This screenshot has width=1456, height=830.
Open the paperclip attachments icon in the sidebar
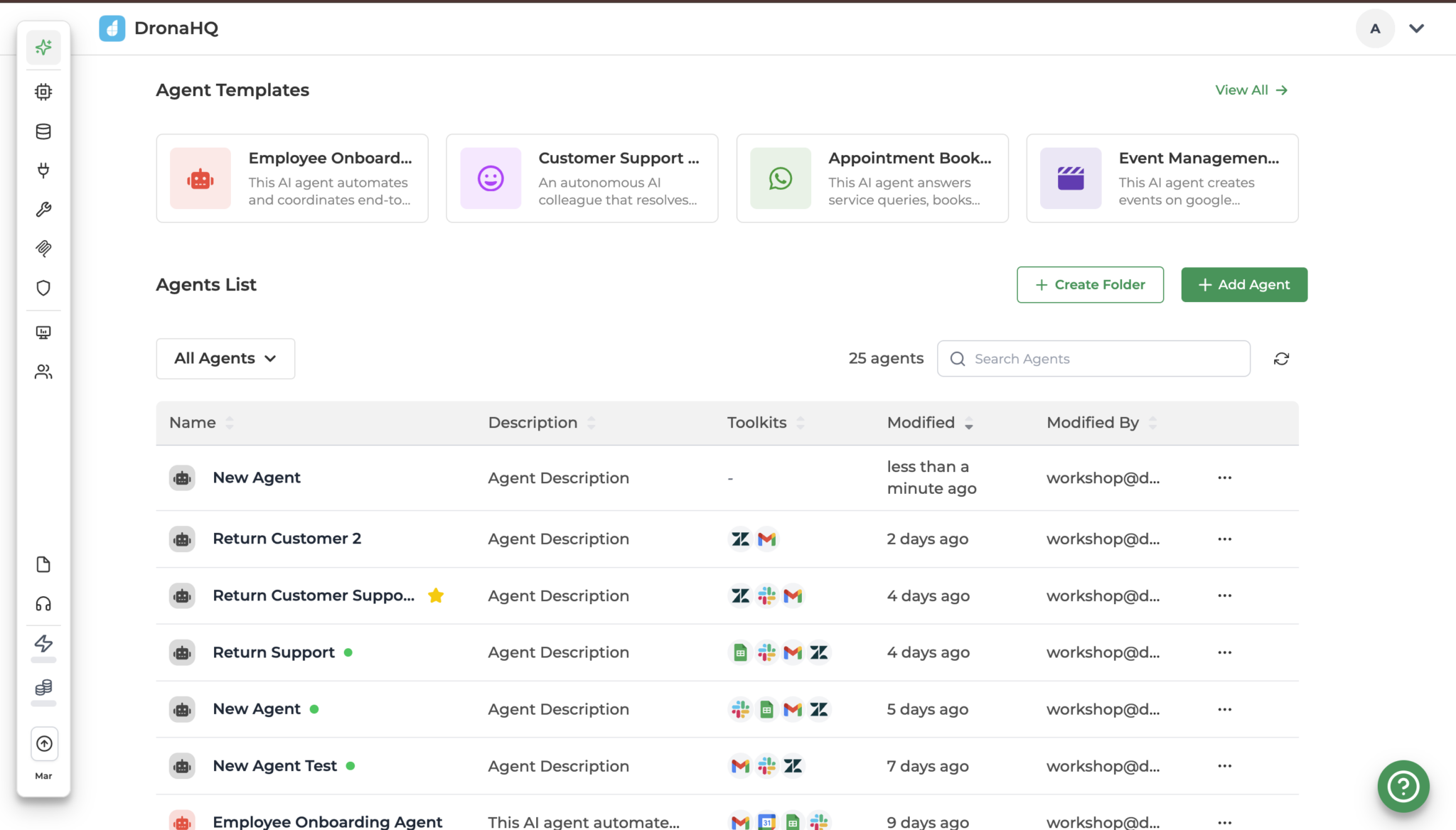click(x=43, y=249)
